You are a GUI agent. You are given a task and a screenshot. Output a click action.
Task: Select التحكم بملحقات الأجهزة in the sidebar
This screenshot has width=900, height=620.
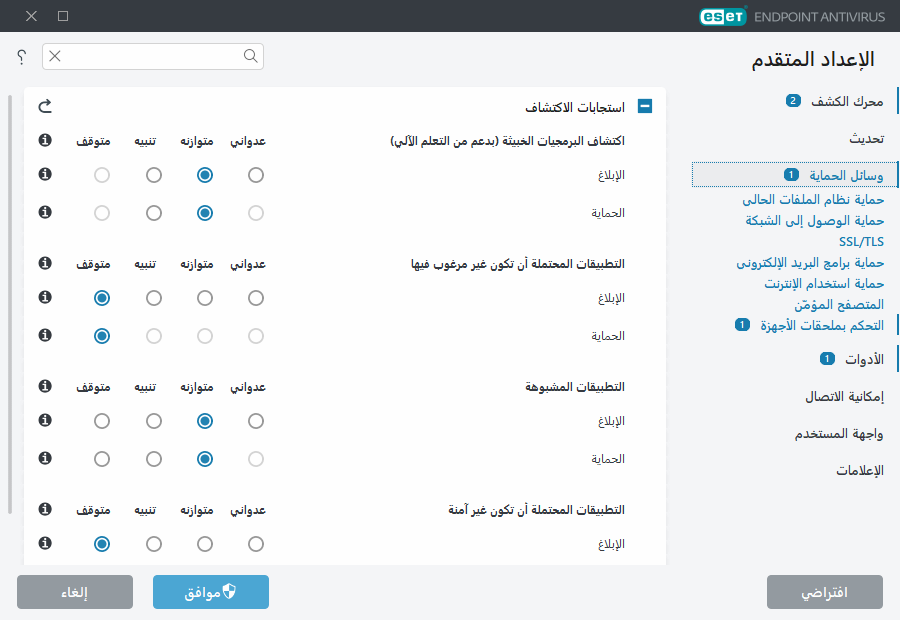point(813,324)
